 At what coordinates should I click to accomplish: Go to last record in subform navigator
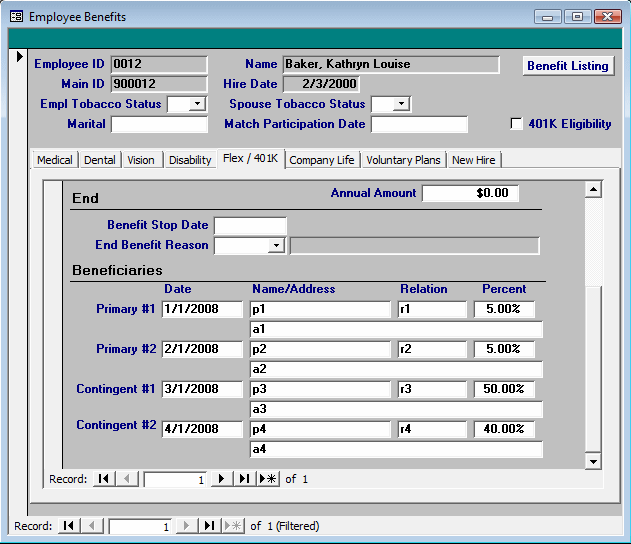coord(244,479)
